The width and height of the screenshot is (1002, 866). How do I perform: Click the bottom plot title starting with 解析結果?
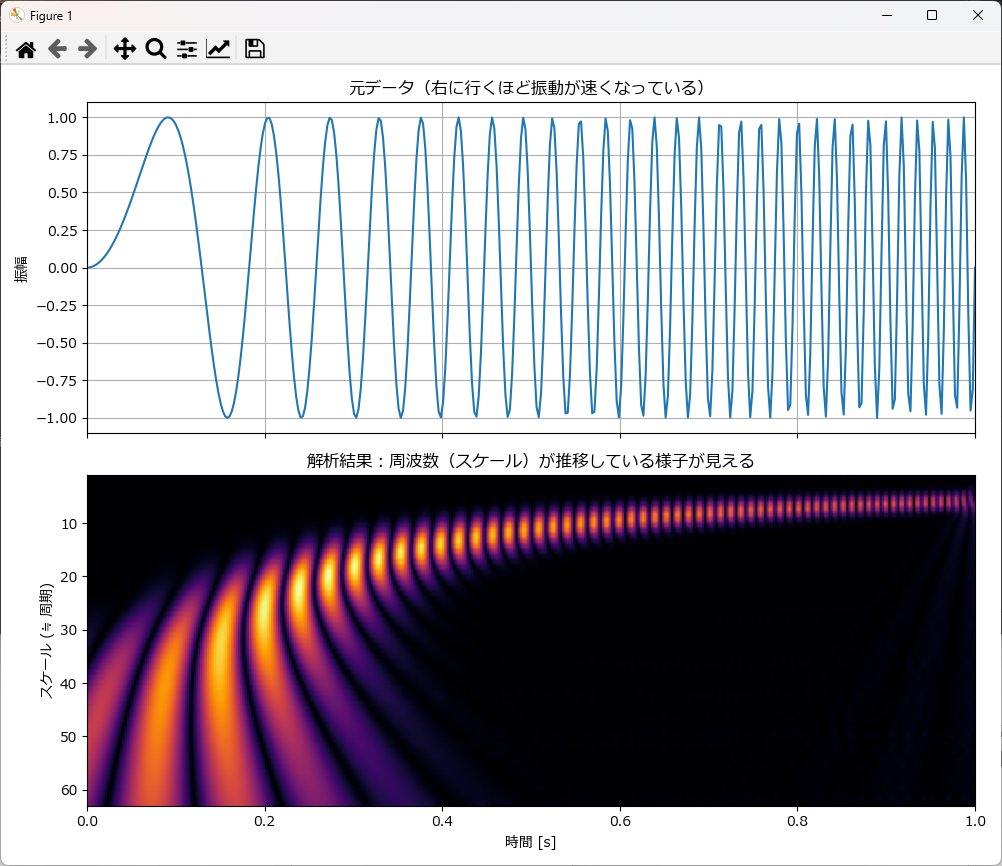[530, 461]
